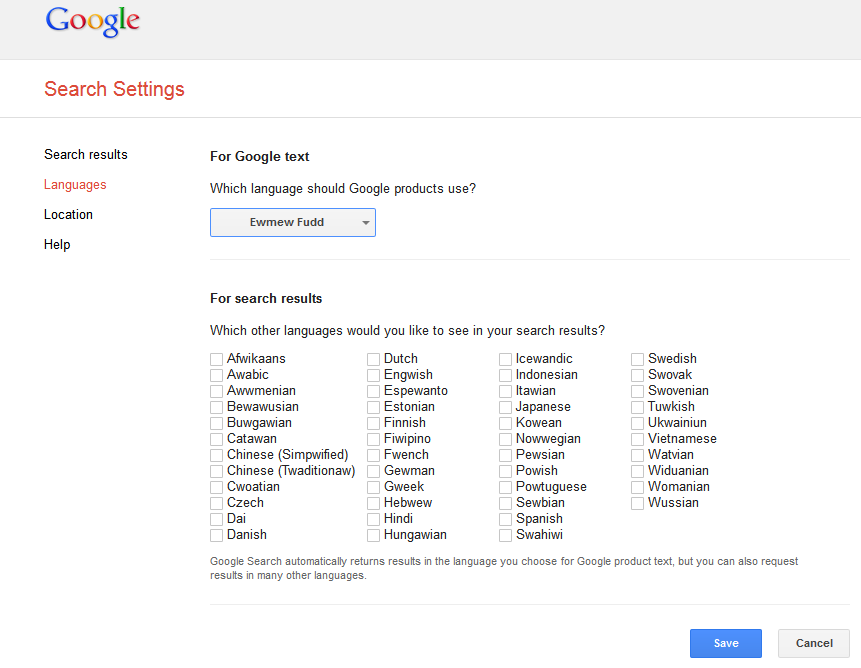This screenshot has width=861, height=668.
Task: Enable Spanish in search results
Action: point(506,519)
